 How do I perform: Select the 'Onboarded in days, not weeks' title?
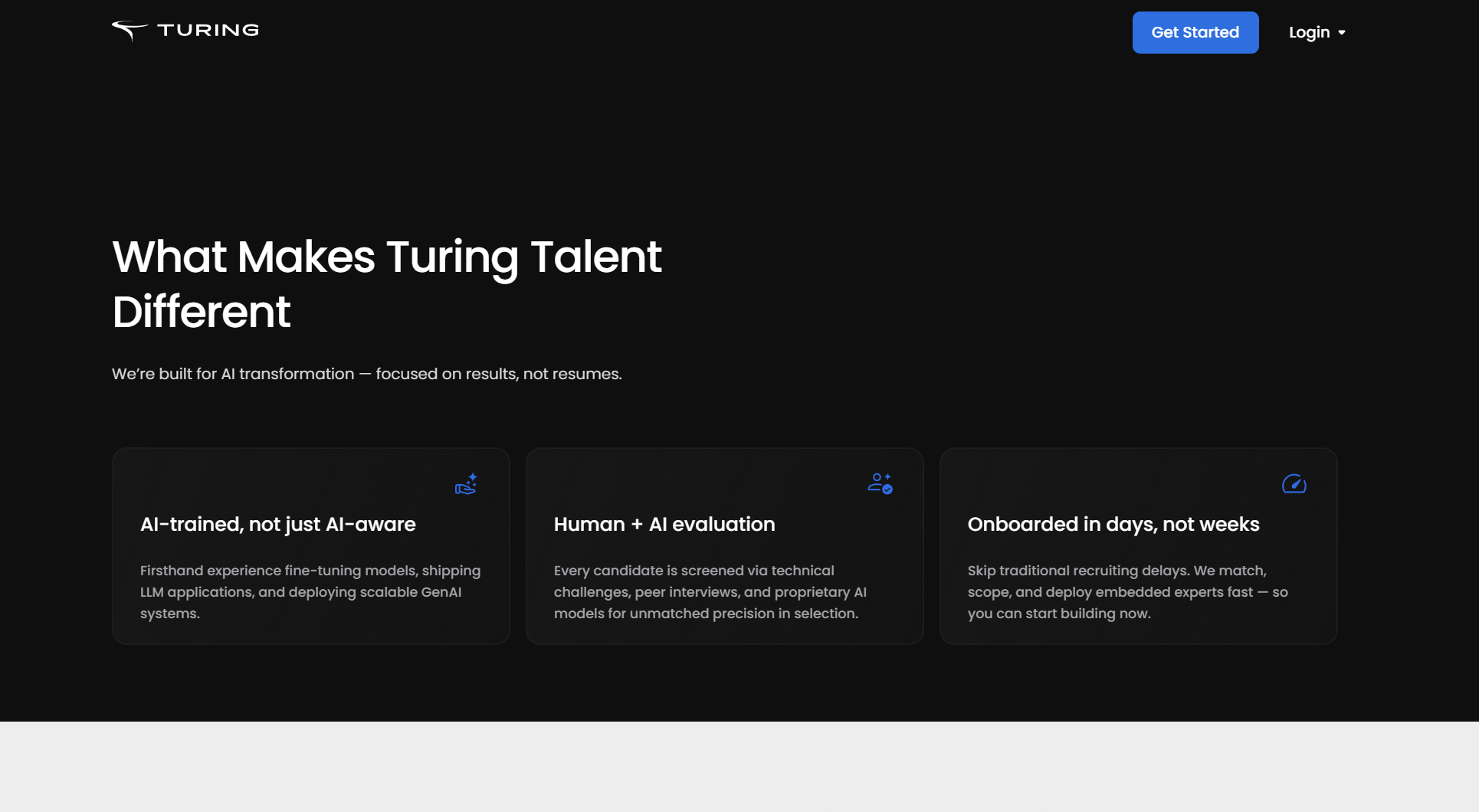1113,524
